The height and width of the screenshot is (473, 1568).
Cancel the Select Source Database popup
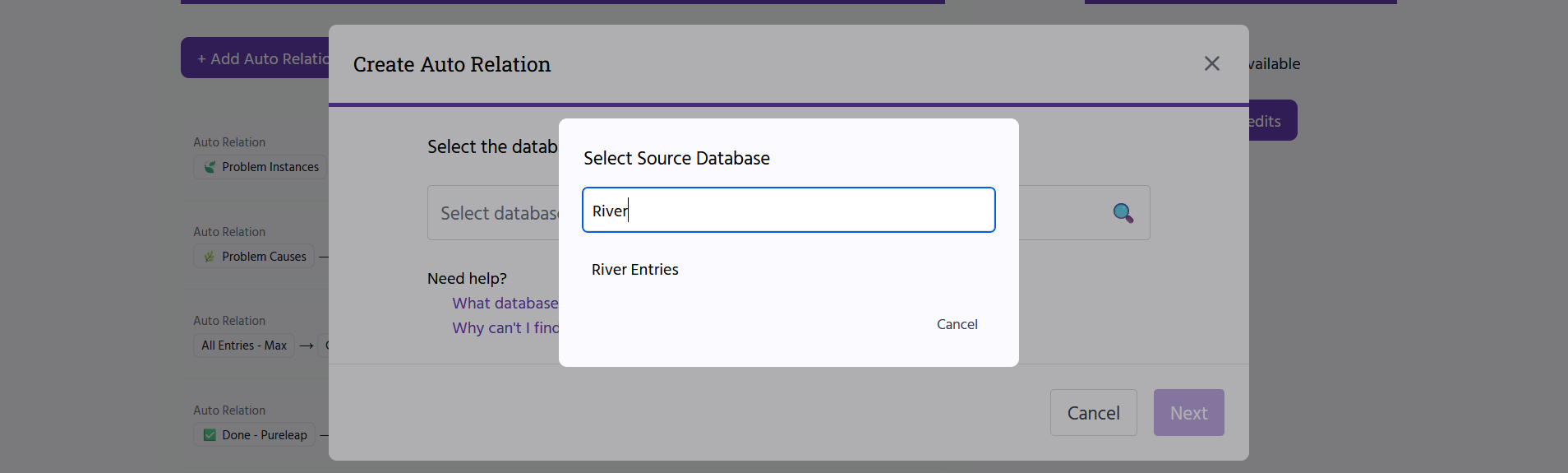point(957,324)
